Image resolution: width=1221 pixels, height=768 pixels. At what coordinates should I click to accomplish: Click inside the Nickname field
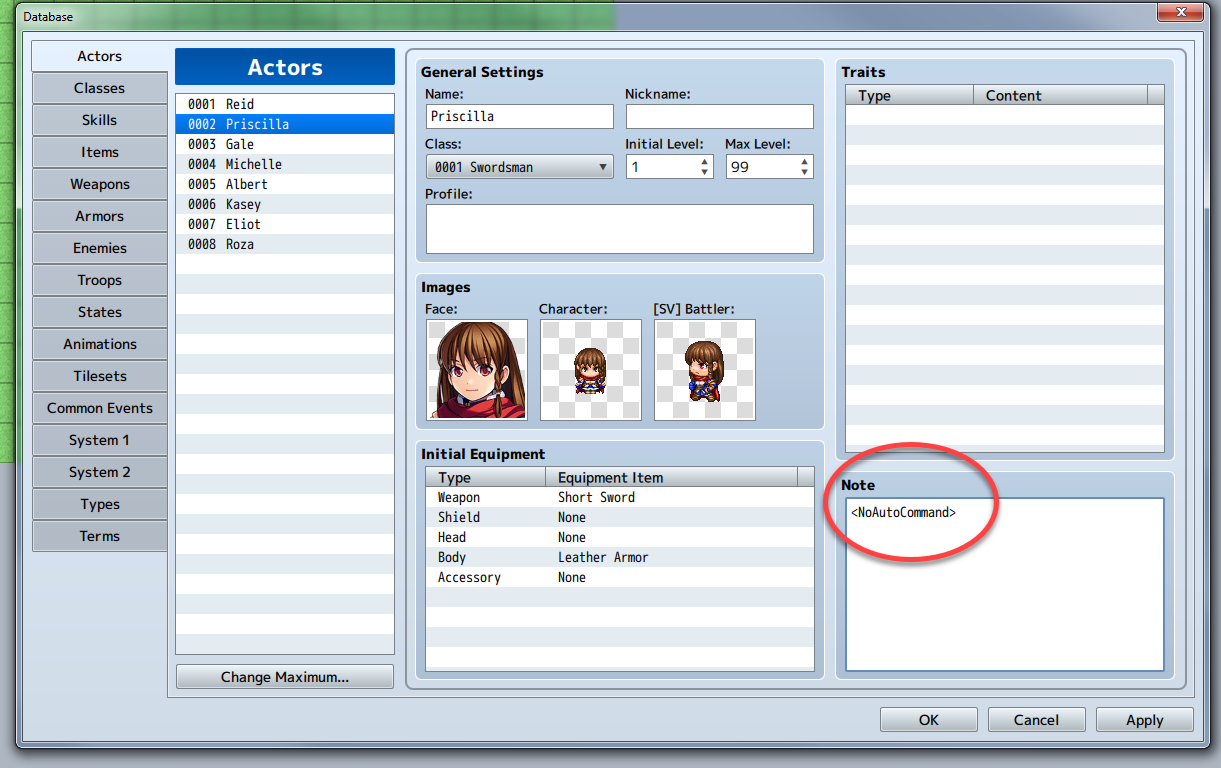click(x=719, y=116)
